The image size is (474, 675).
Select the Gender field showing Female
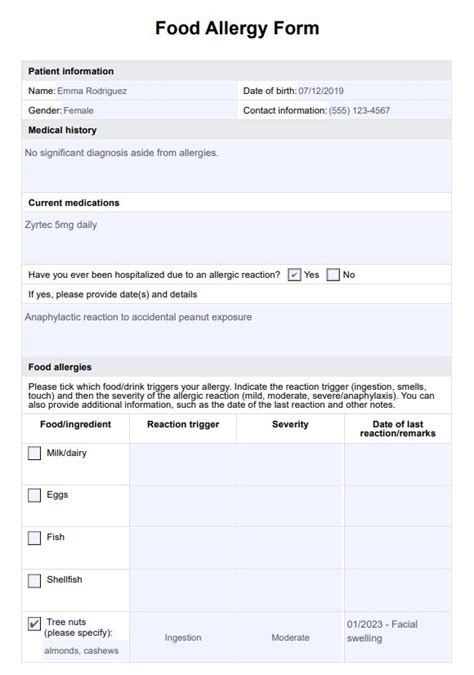(149, 110)
